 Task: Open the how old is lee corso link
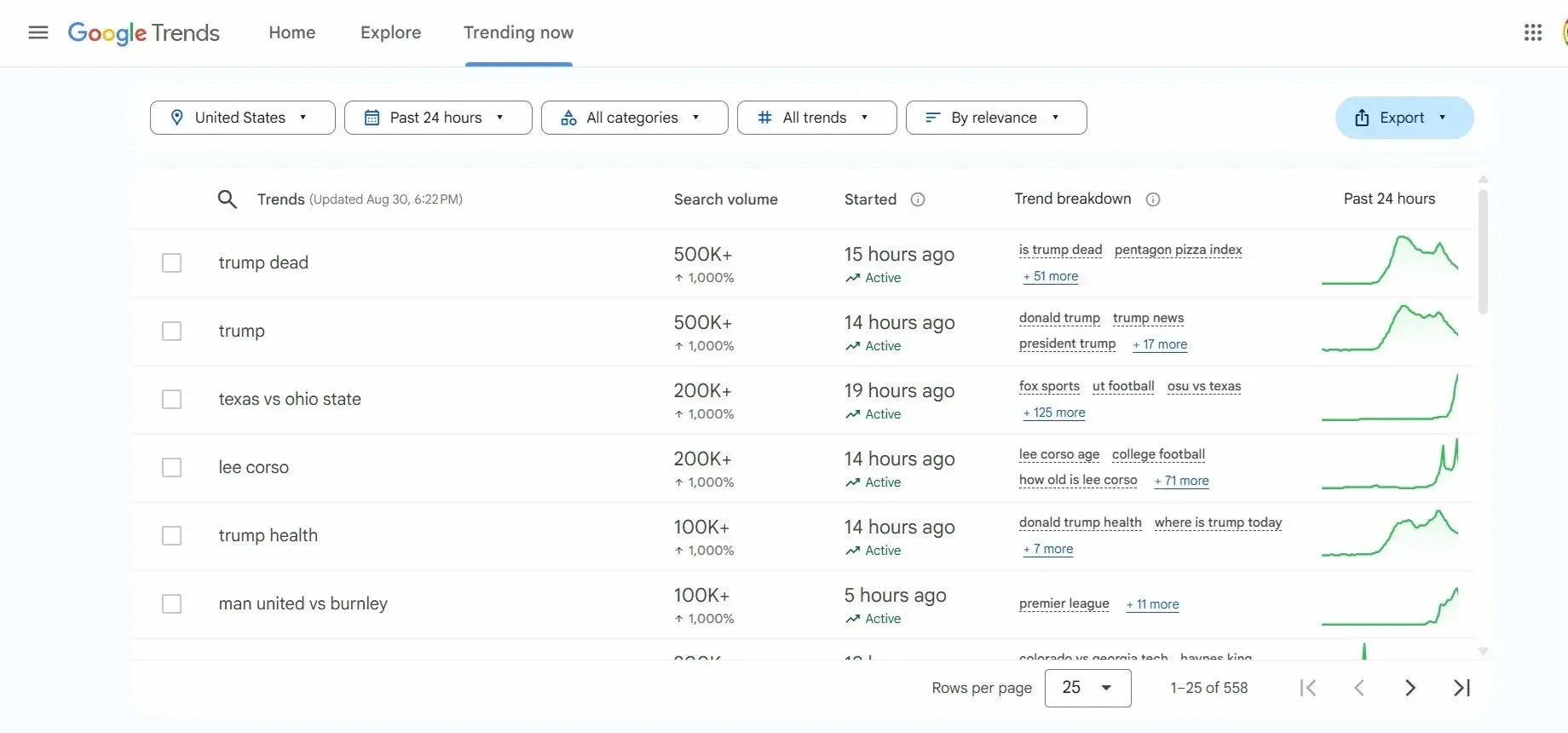pos(1078,480)
